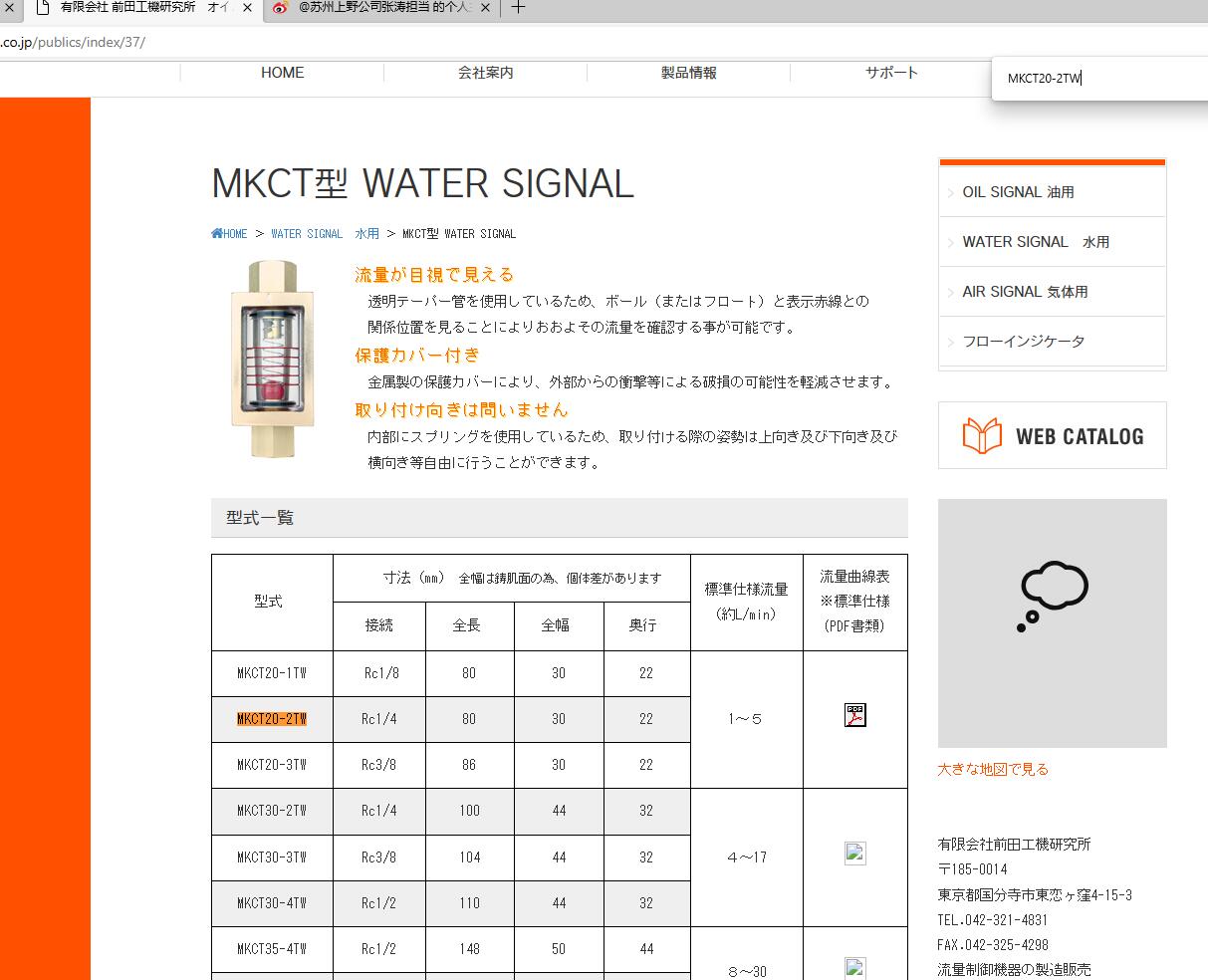Image resolution: width=1208 pixels, height=980 pixels.
Task: Click the home icon in breadcrumb
Action: pyautogui.click(x=217, y=234)
